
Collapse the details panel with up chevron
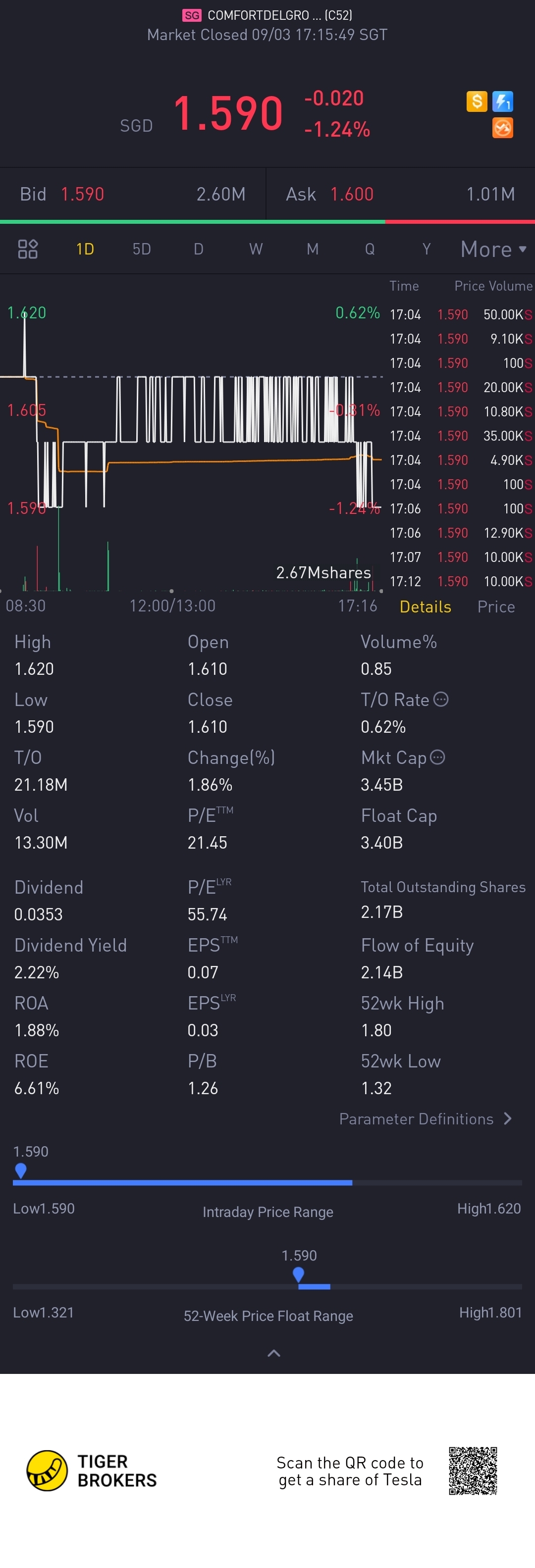point(274,1353)
